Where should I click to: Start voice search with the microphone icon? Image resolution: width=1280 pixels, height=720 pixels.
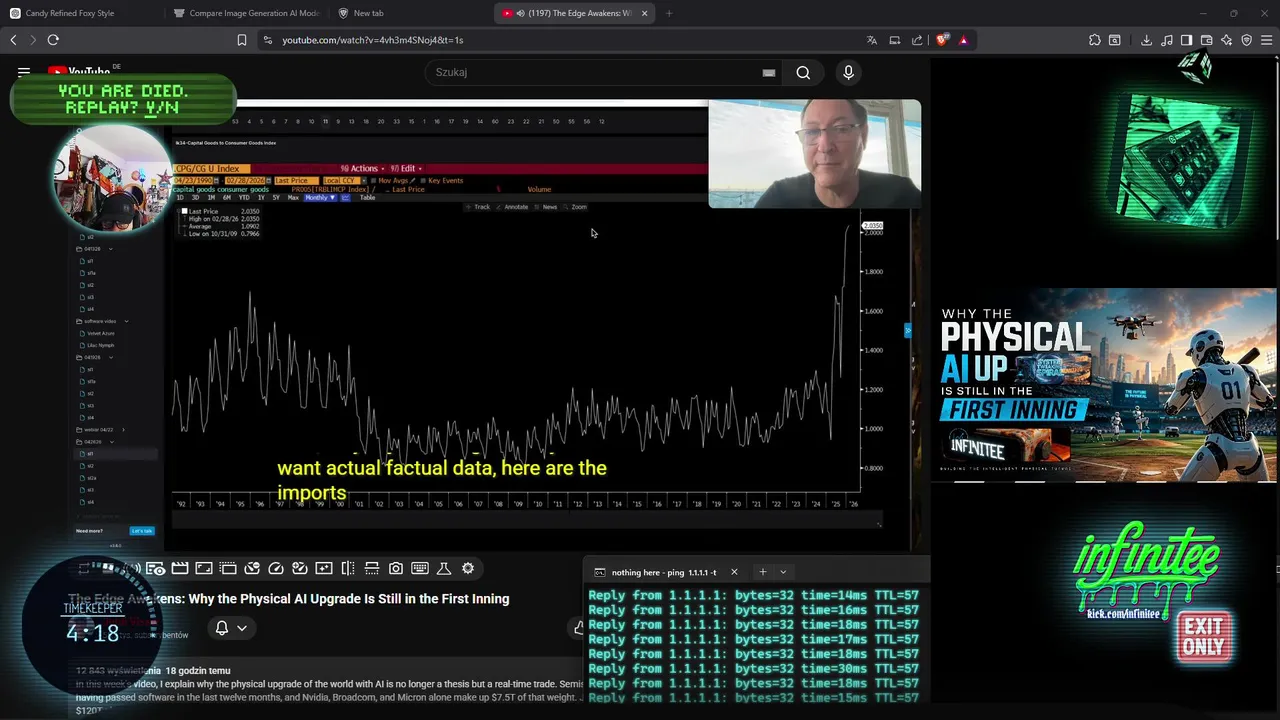click(848, 72)
